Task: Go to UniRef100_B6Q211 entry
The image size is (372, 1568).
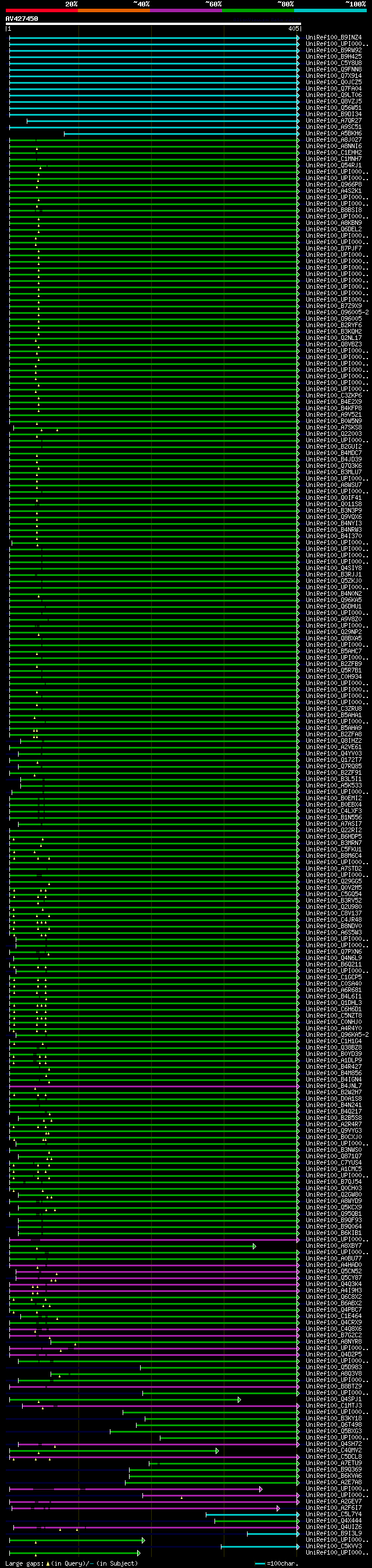Action: point(334,965)
